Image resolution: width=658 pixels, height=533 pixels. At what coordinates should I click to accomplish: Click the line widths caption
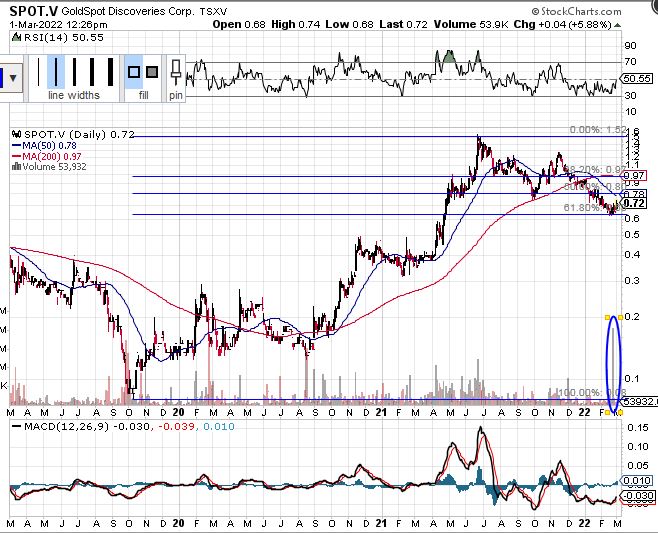pyautogui.click(x=74, y=95)
